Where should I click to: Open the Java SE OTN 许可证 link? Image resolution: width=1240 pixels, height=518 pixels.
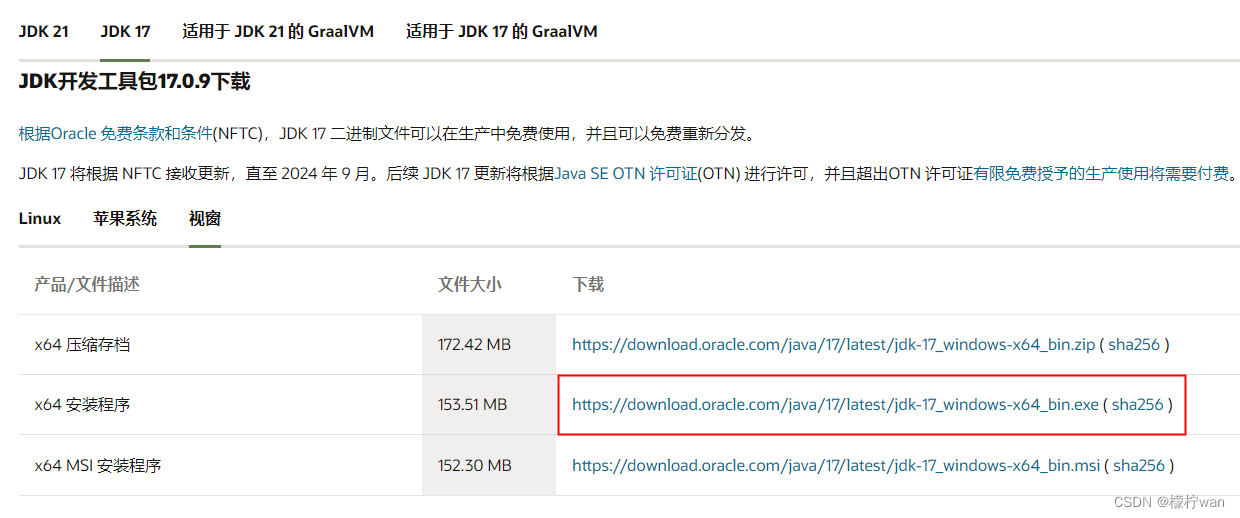click(625, 173)
